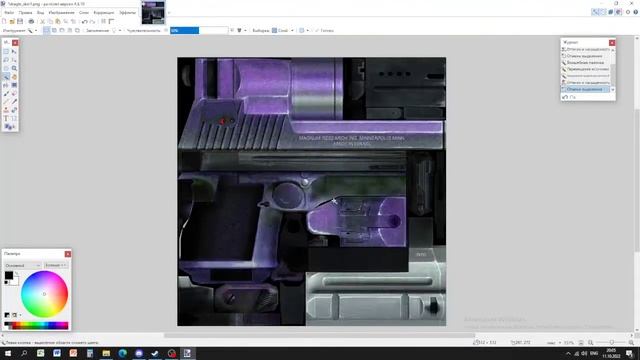640x360 pixels.
Task: Toggle the Layers window button
Action: coord(611,12)
